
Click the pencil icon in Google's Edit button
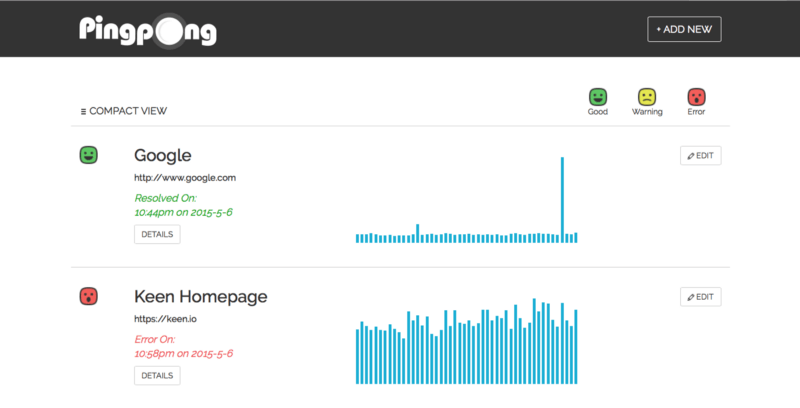coord(691,156)
